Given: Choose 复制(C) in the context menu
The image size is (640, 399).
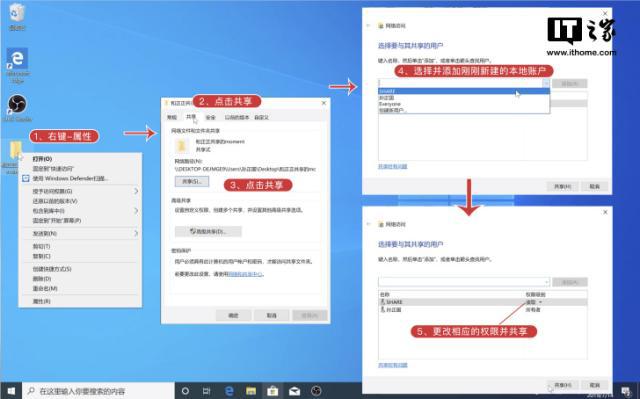Looking at the screenshot, I should [80, 256].
